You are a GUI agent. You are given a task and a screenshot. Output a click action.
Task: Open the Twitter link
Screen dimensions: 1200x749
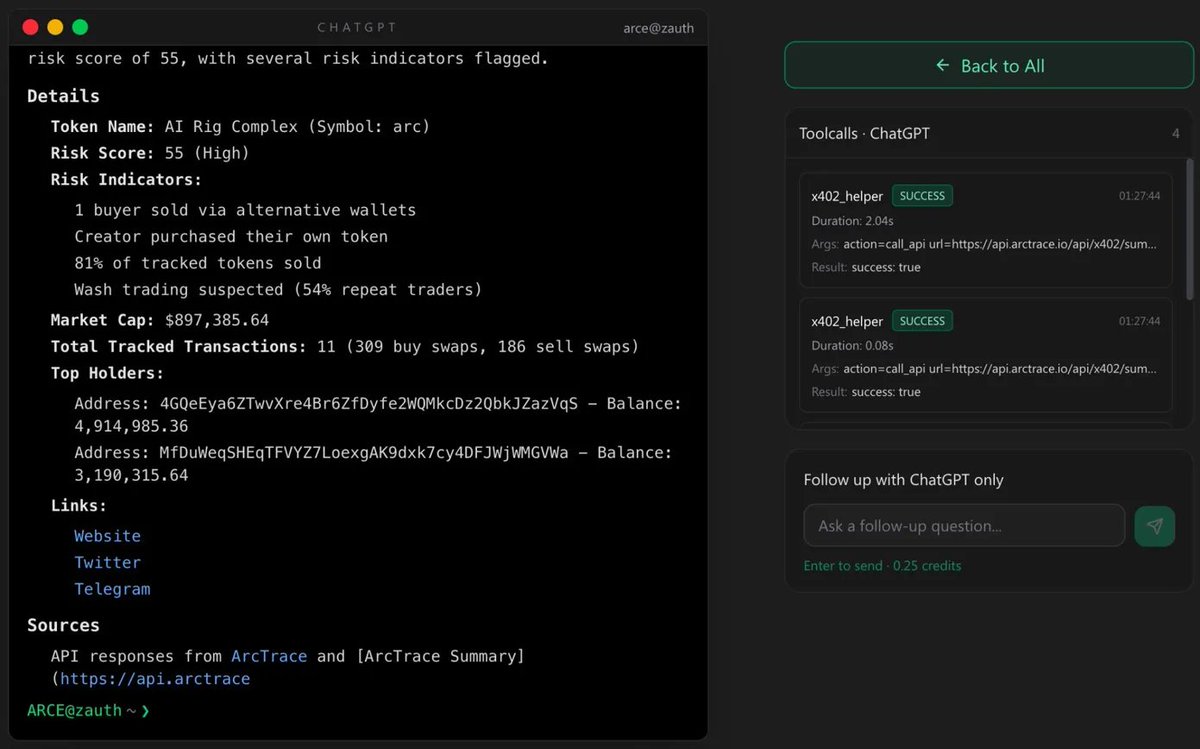click(107, 562)
